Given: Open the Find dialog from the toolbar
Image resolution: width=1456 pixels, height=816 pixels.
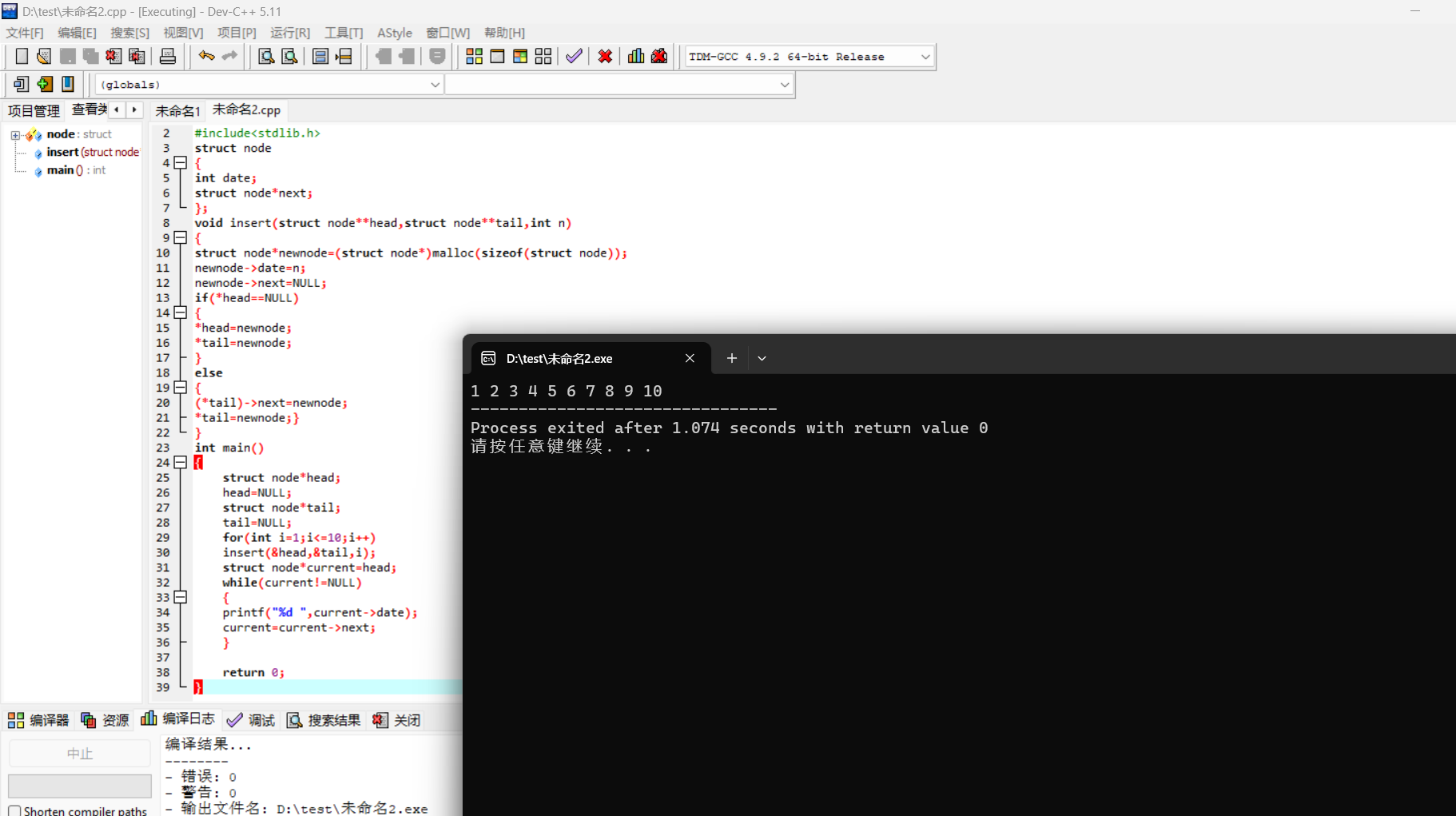Looking at the screenshot, I should pos(266,56).
